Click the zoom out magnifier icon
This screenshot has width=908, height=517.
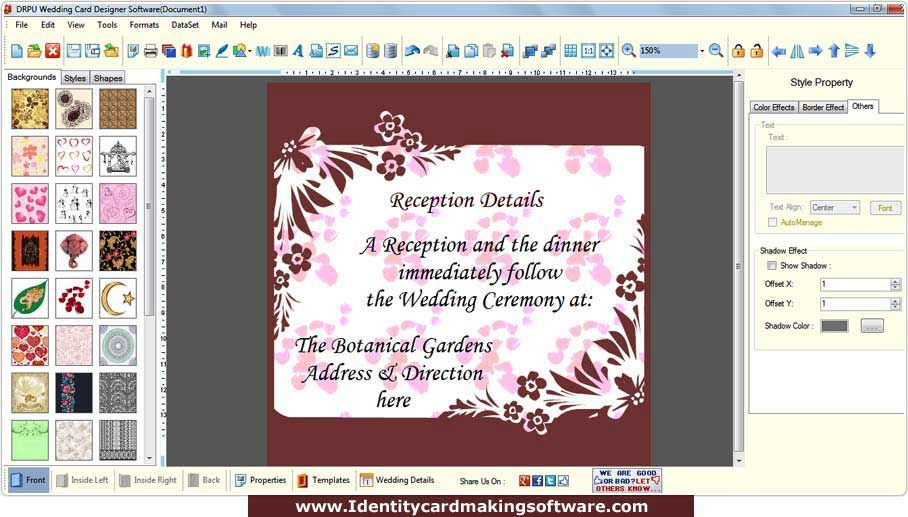716,51
